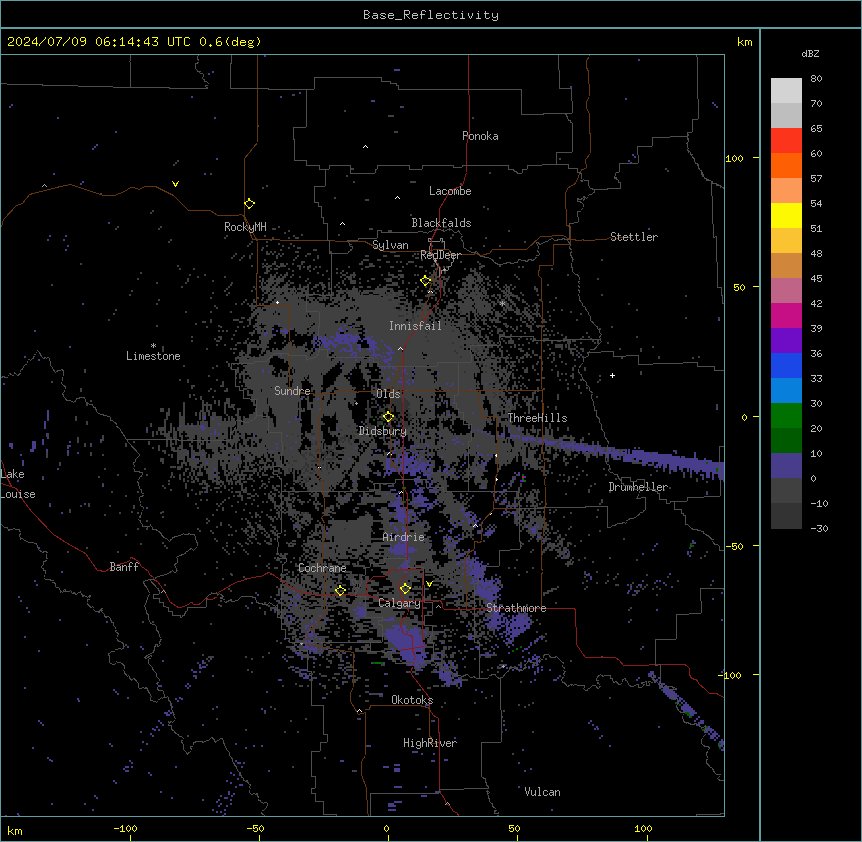This screenshot has width=862, height=842.
Task: Click the Vulcan label
Action: pyautogui.click(x=542, y=792)
